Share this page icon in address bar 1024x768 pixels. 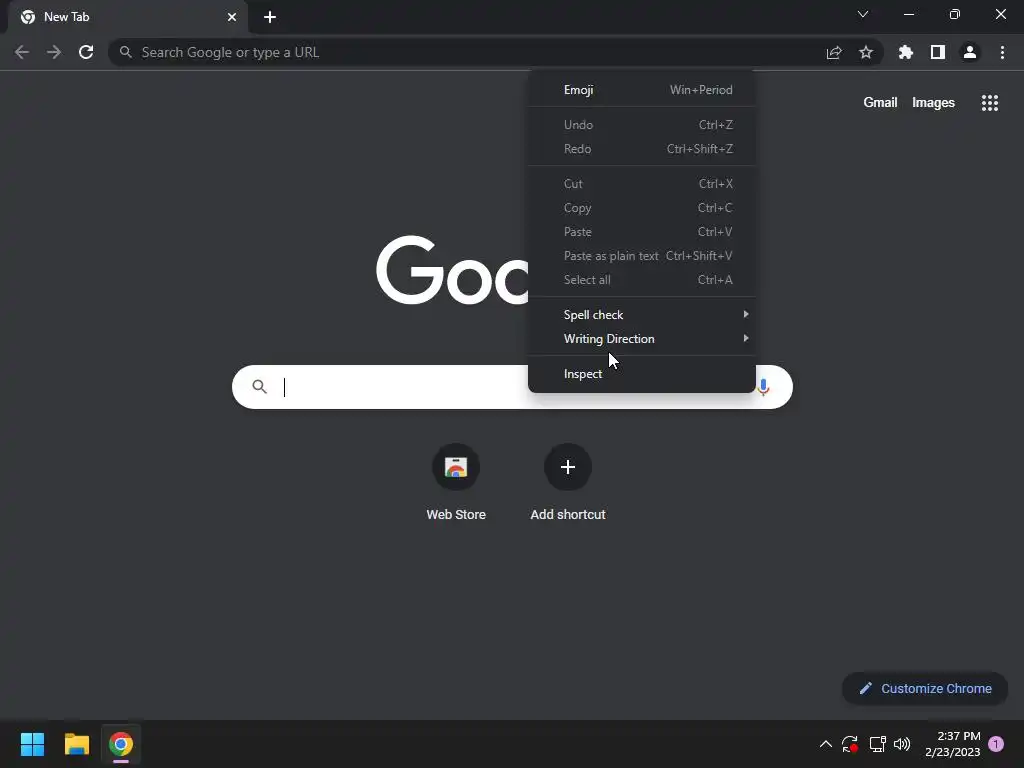tap(834, 52)
